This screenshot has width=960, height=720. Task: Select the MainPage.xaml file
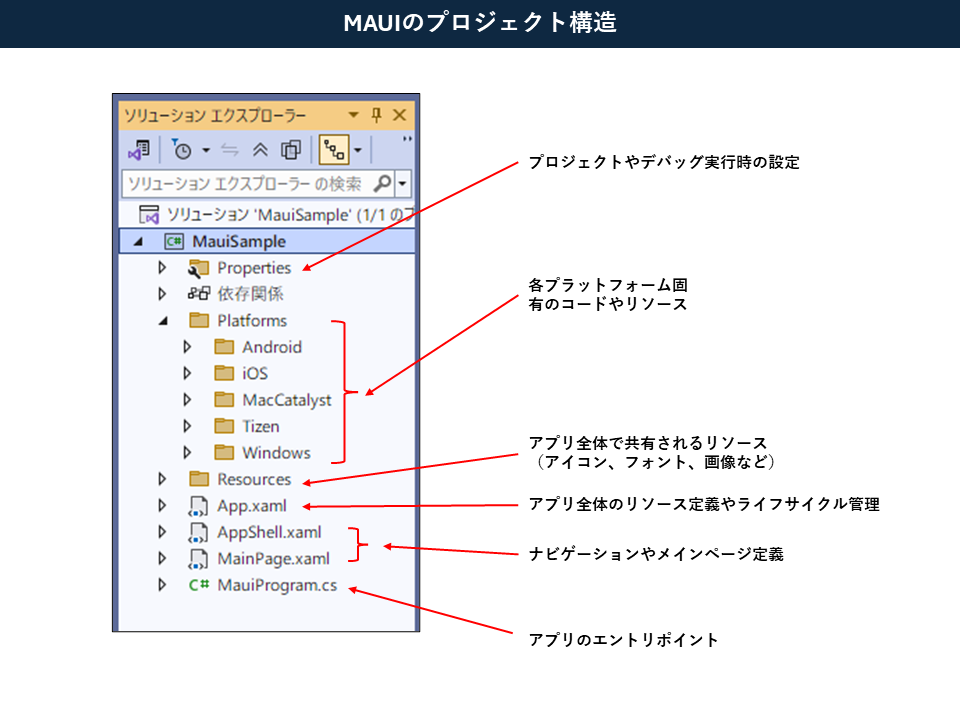(x=273, y=559)
